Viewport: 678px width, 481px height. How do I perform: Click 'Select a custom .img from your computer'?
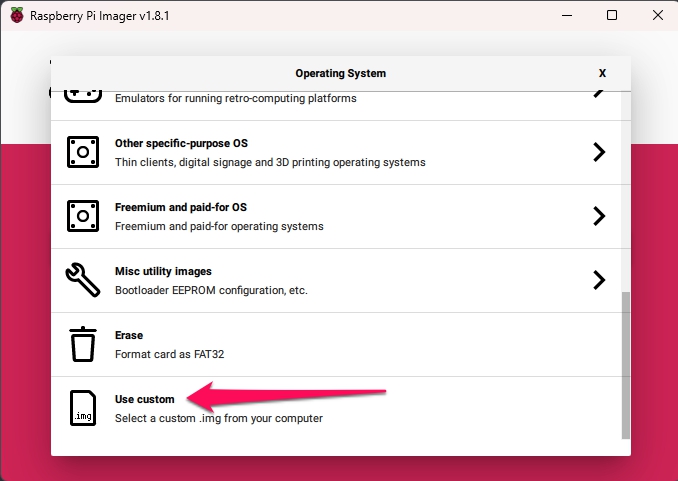[x=219, y=418]
